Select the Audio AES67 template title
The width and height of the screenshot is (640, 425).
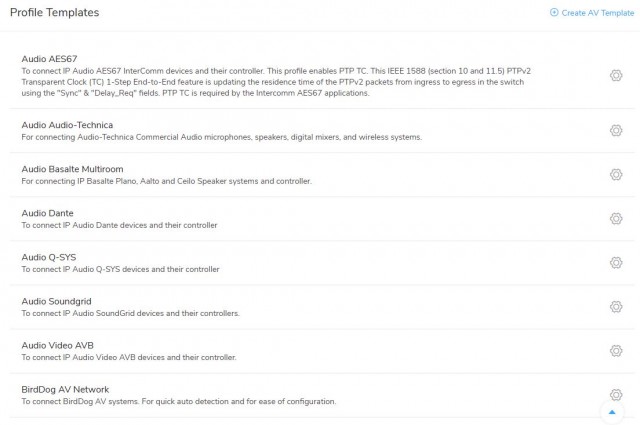click(49, 59)
